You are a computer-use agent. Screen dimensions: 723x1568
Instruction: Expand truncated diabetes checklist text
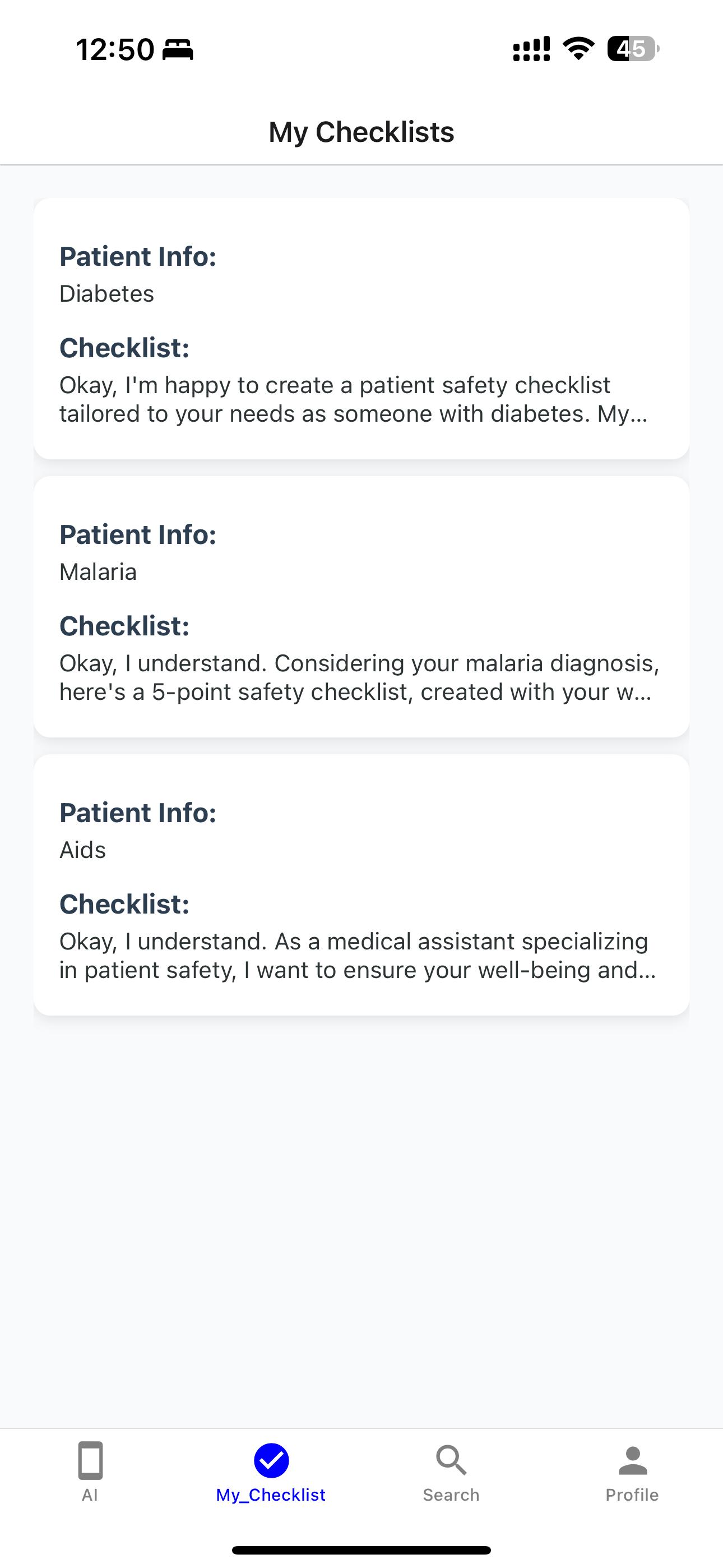click(x=353, y=399)
